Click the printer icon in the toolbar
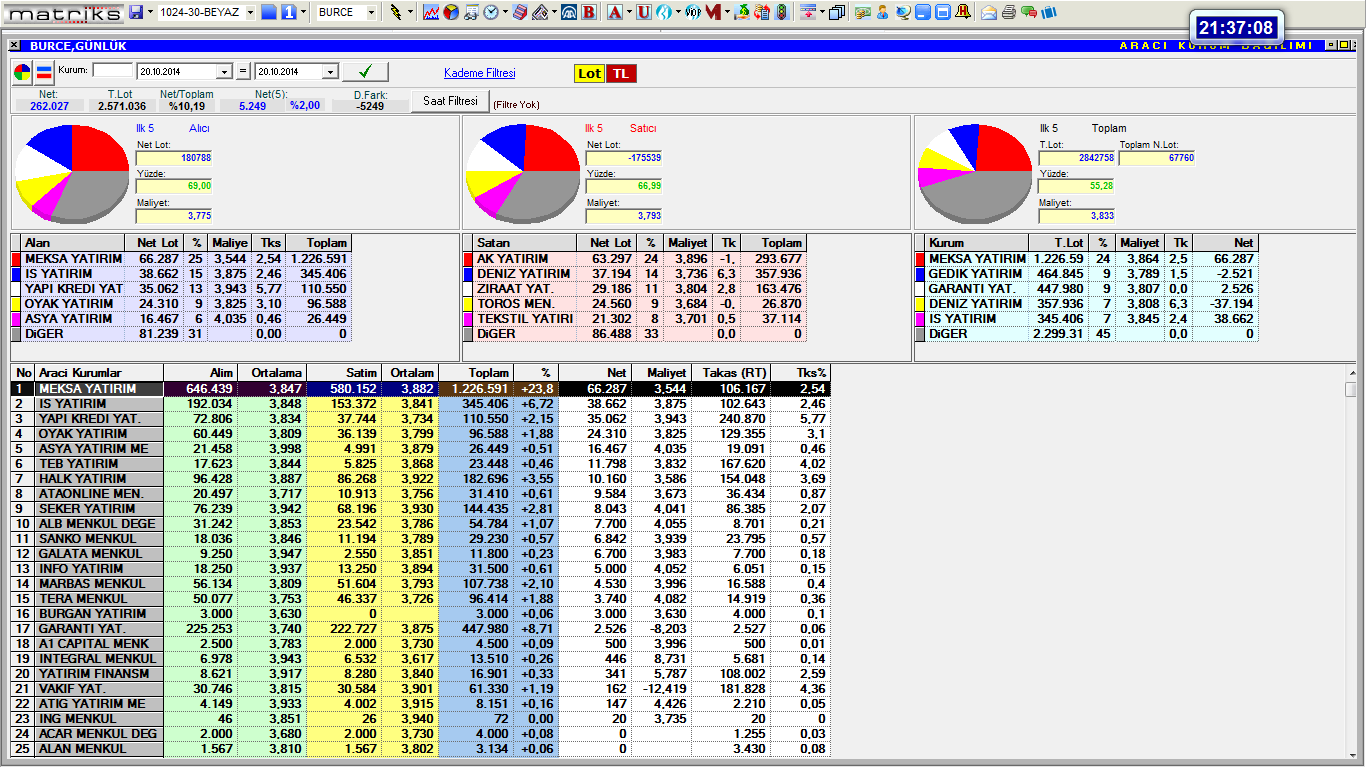Image resolution: width=1366 pixels, height=768 pixels. pos(1009,13)
